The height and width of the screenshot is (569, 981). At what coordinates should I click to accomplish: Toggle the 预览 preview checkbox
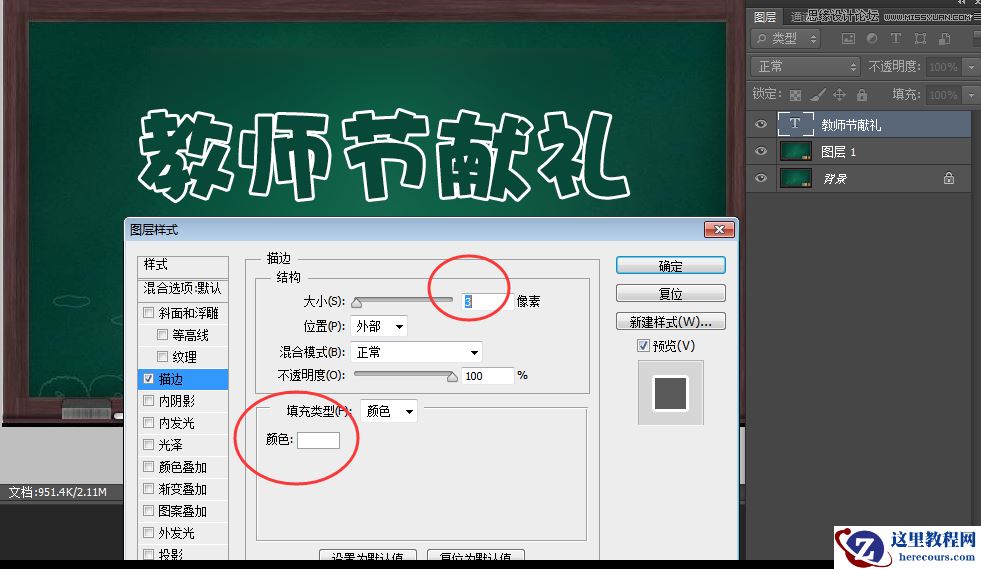pyautogui.click(x=643, y=346)
